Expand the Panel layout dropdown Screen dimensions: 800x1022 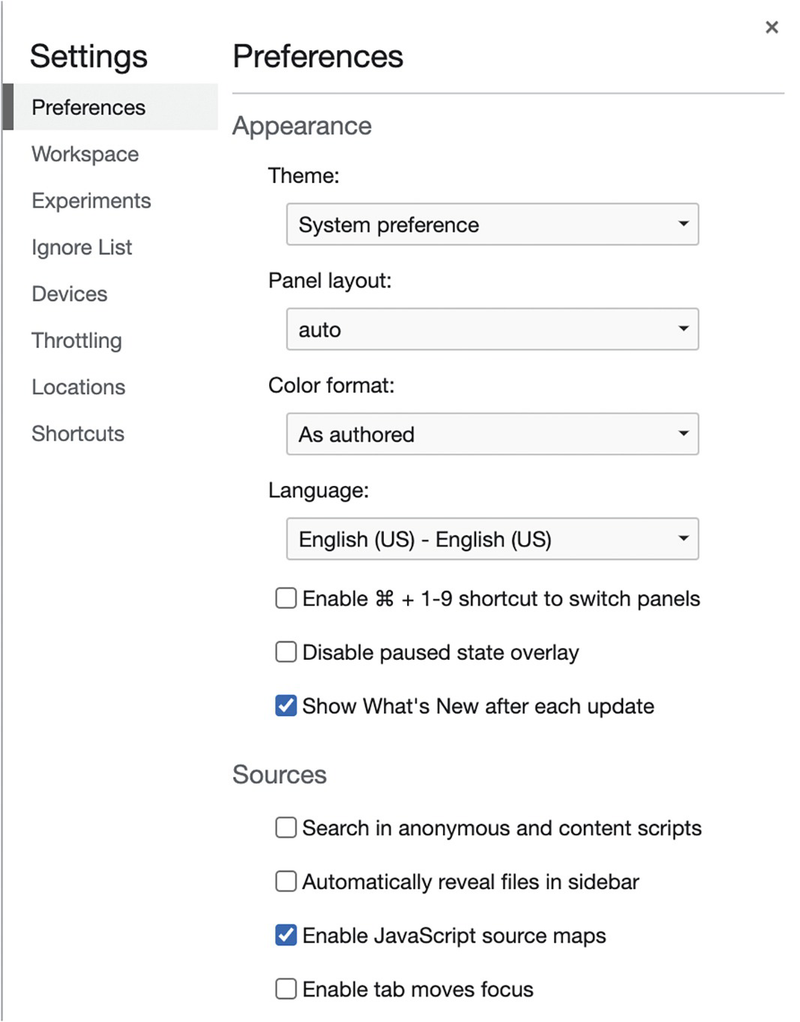492,330
